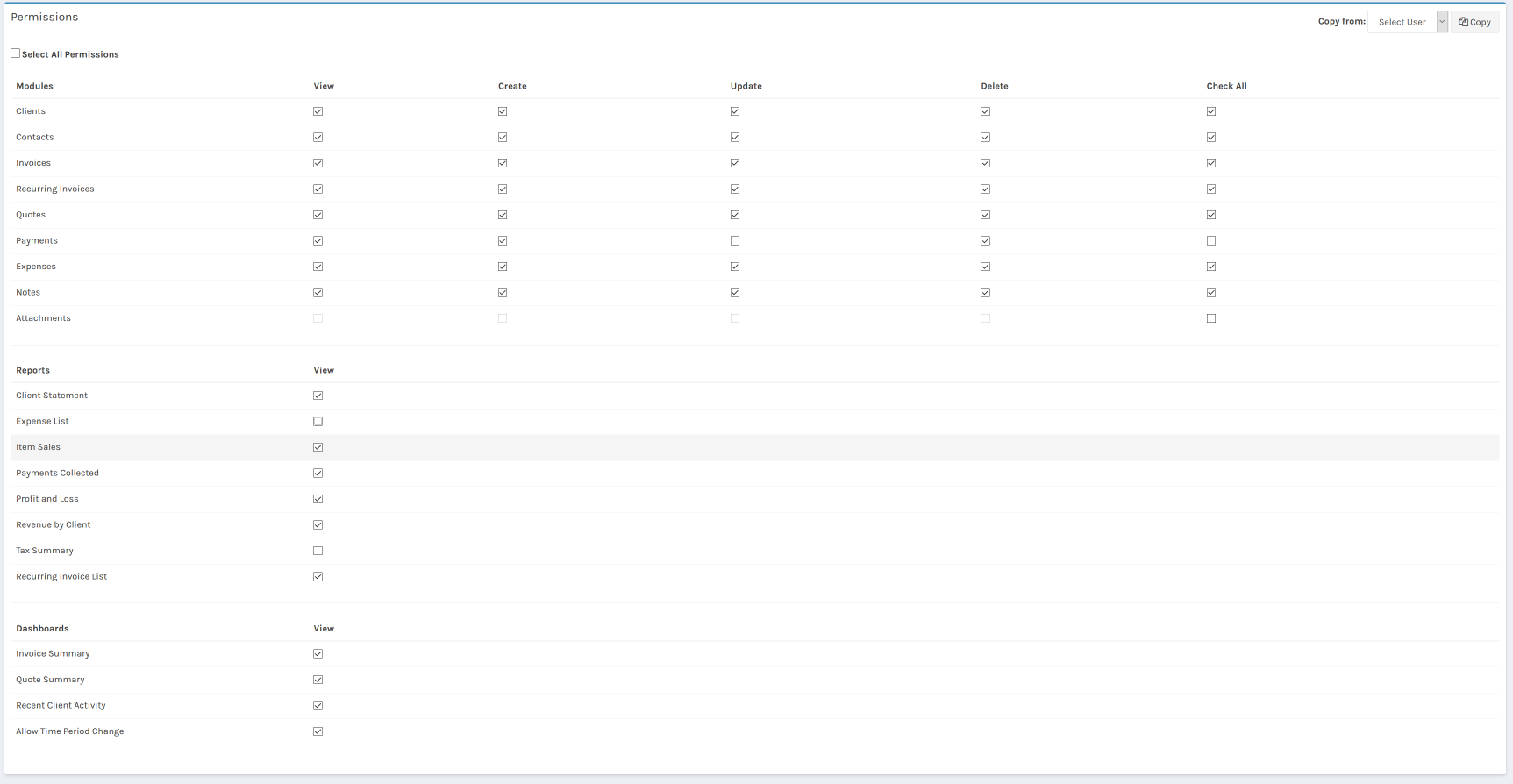Uncheck View permission for Clients
The width and height of the screenshot is (1513, 784).
318,111
